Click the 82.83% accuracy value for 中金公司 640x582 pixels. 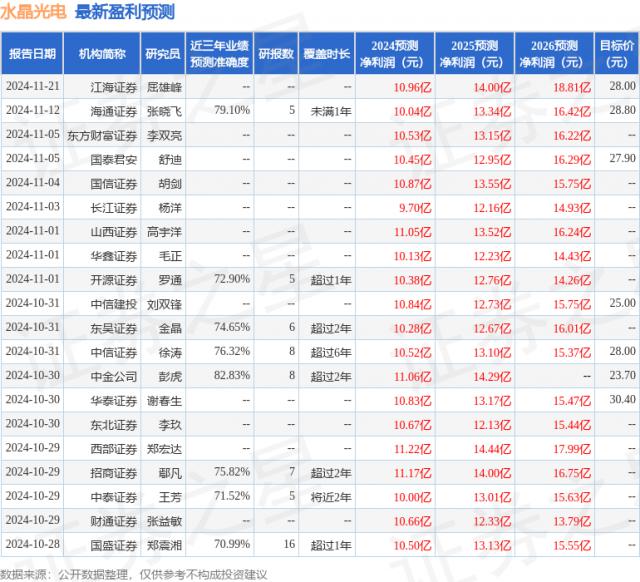click(231, 374)
